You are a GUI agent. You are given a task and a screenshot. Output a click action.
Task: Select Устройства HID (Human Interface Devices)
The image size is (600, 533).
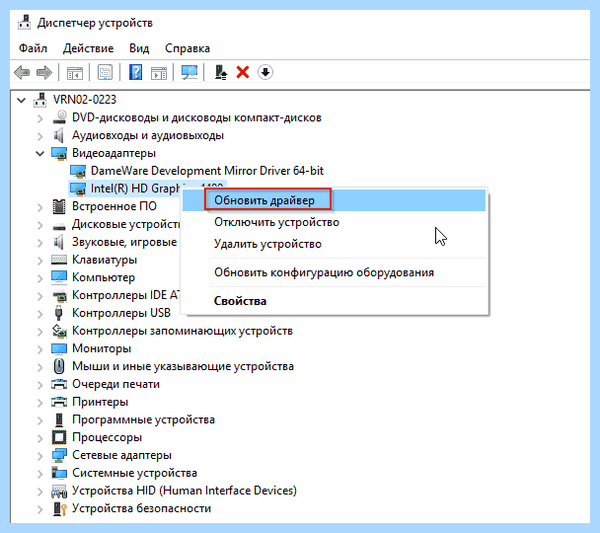pyautogui.click(x=184, y=491)
